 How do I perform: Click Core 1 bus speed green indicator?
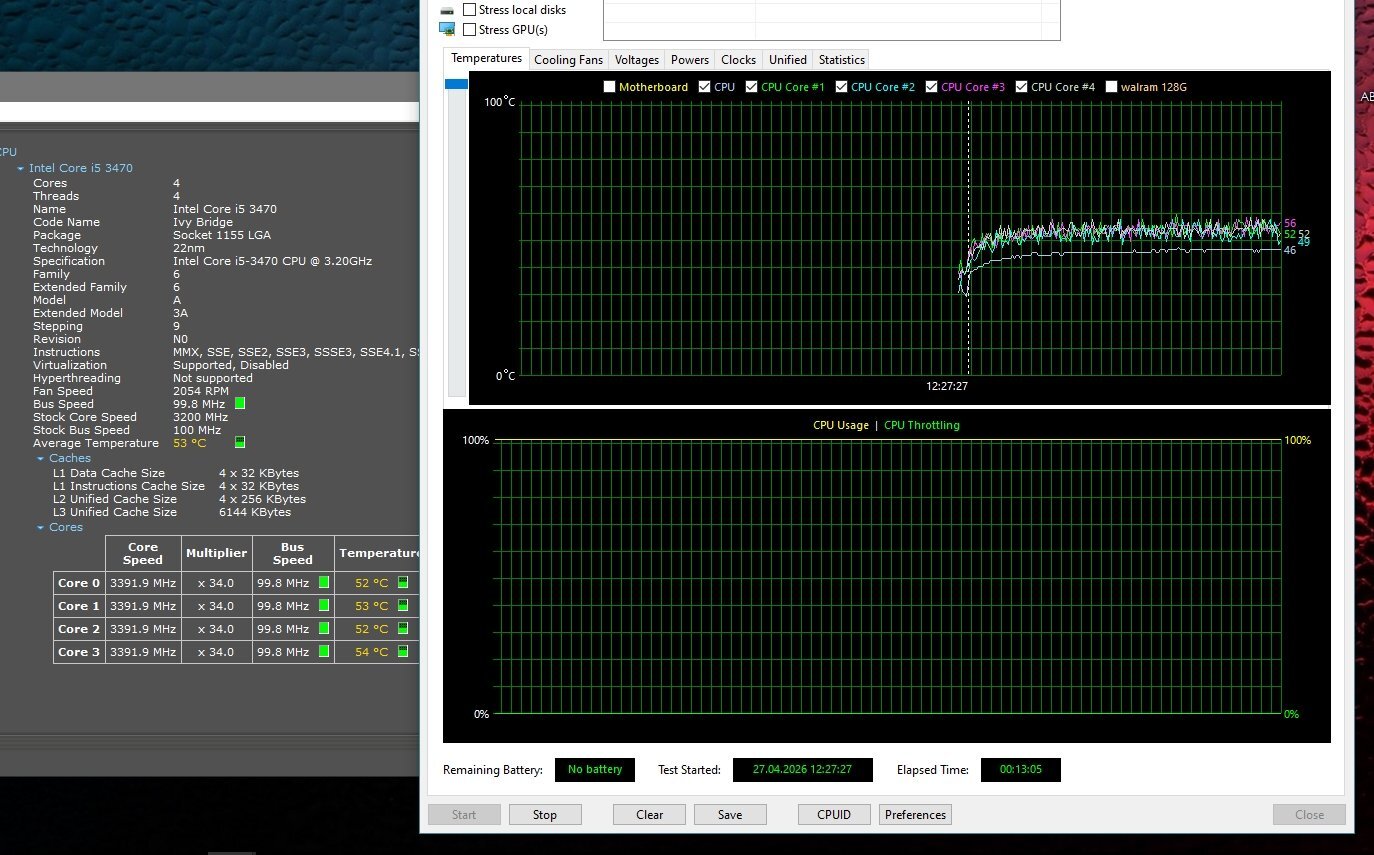pos(324,605)
